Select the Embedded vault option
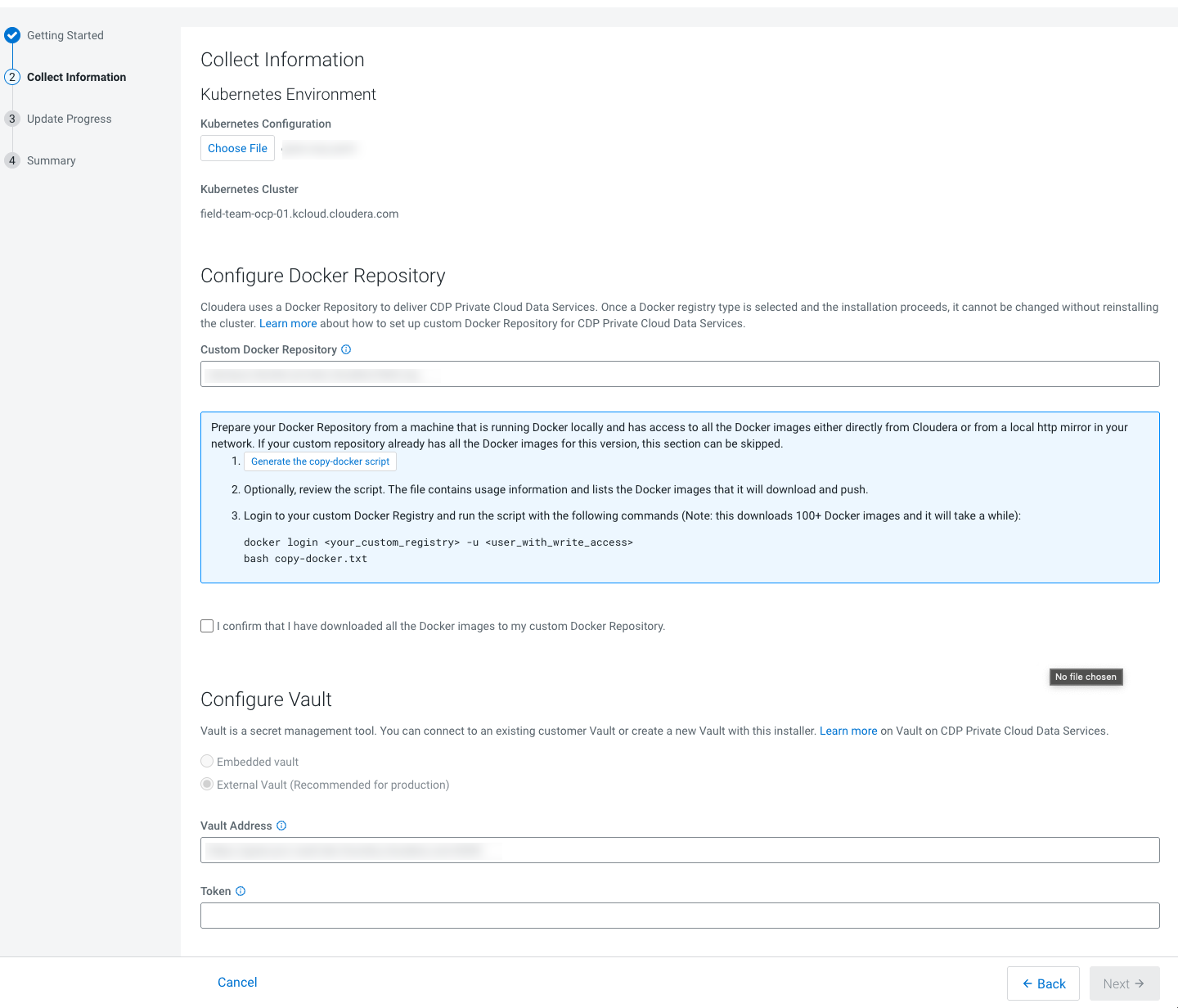1178x1008 pixels. coord(207,761)
